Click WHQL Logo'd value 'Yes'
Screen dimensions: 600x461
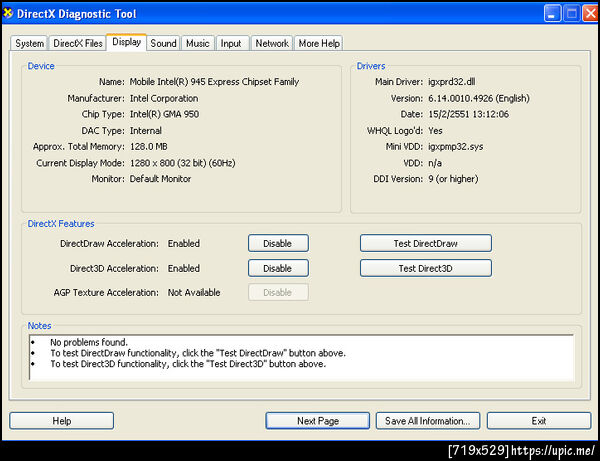(x=435, y=130)
